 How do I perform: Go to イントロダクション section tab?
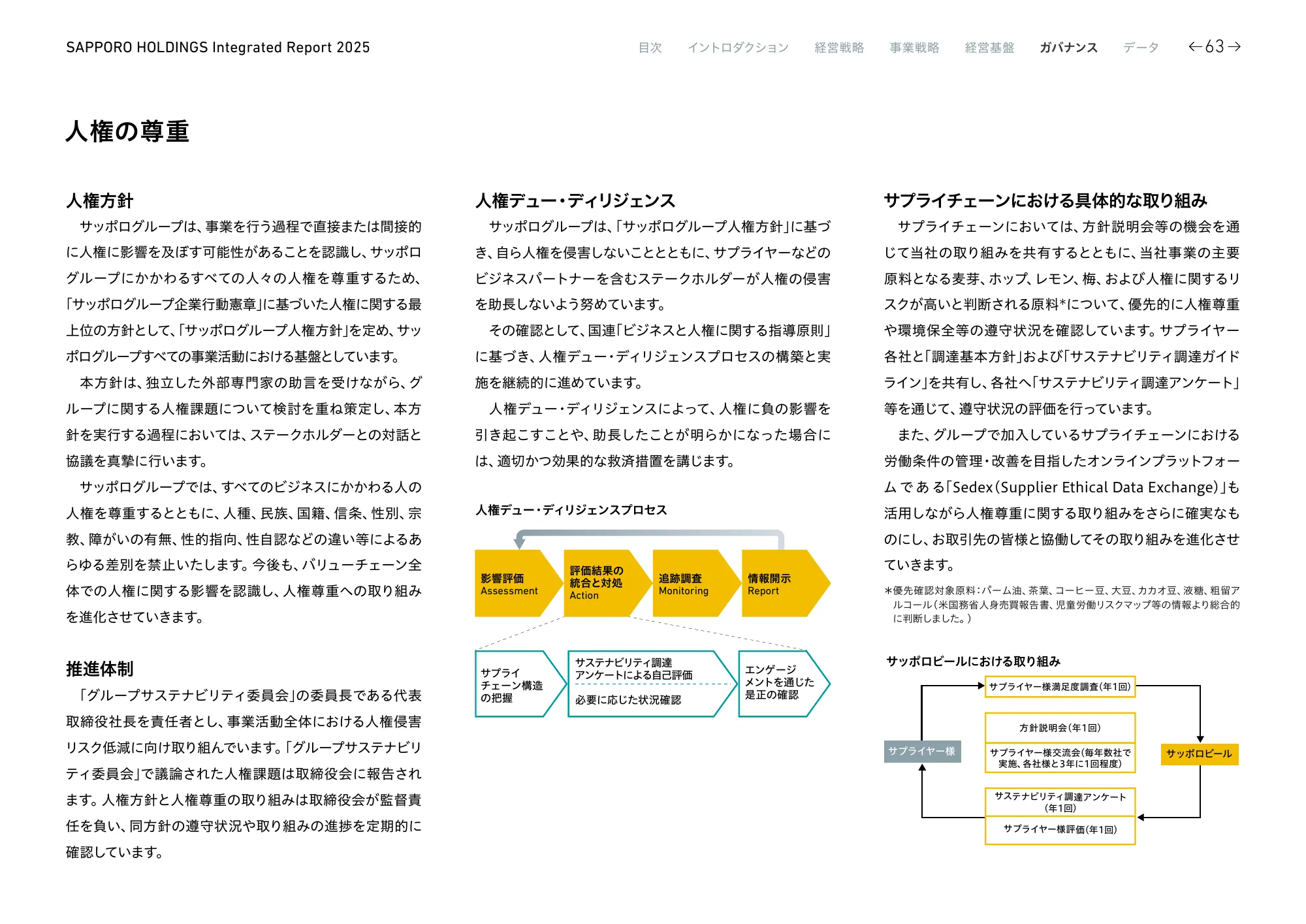tap(738, 48)
